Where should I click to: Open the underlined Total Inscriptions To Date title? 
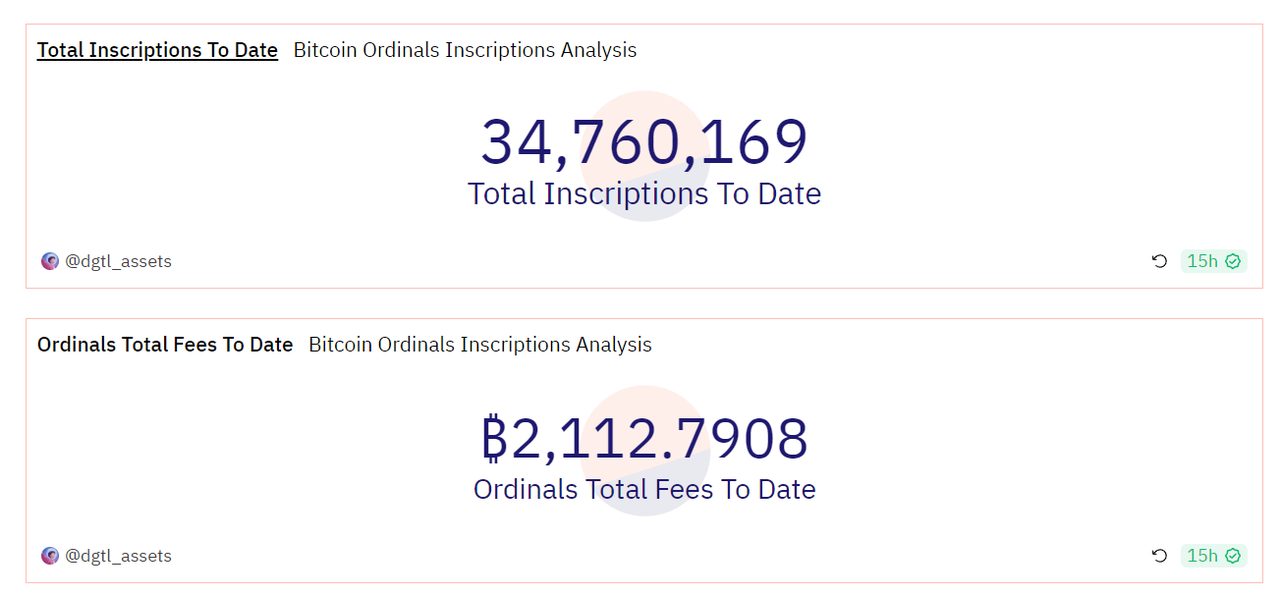coord(157,50)
